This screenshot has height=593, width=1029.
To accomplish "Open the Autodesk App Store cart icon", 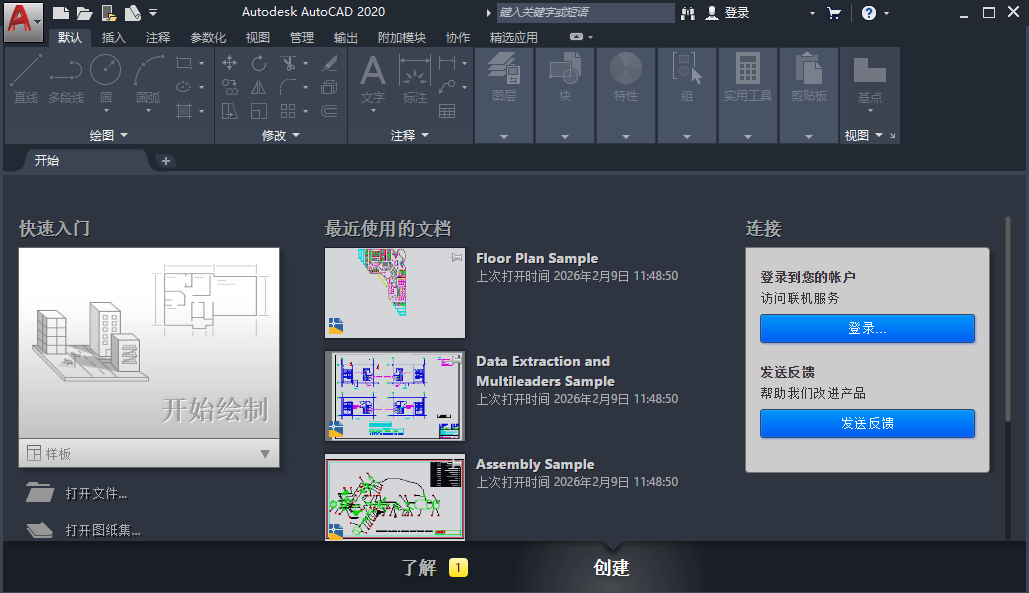I will click(x=834, y=13).
